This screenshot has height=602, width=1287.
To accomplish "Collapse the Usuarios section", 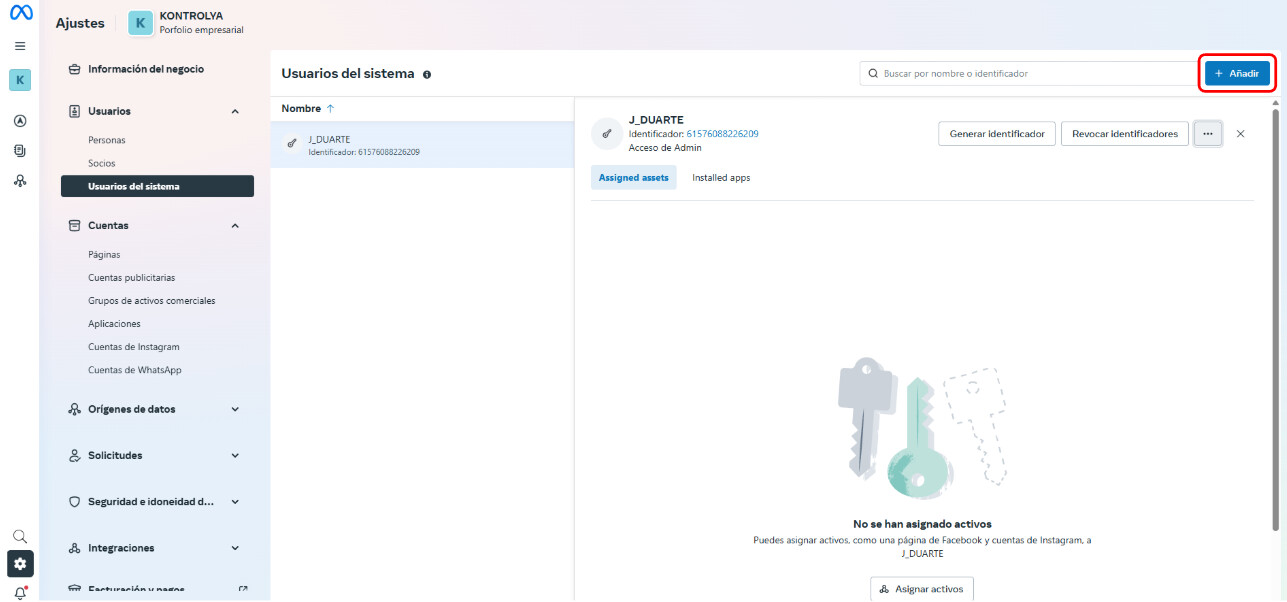I will [235, 111].
